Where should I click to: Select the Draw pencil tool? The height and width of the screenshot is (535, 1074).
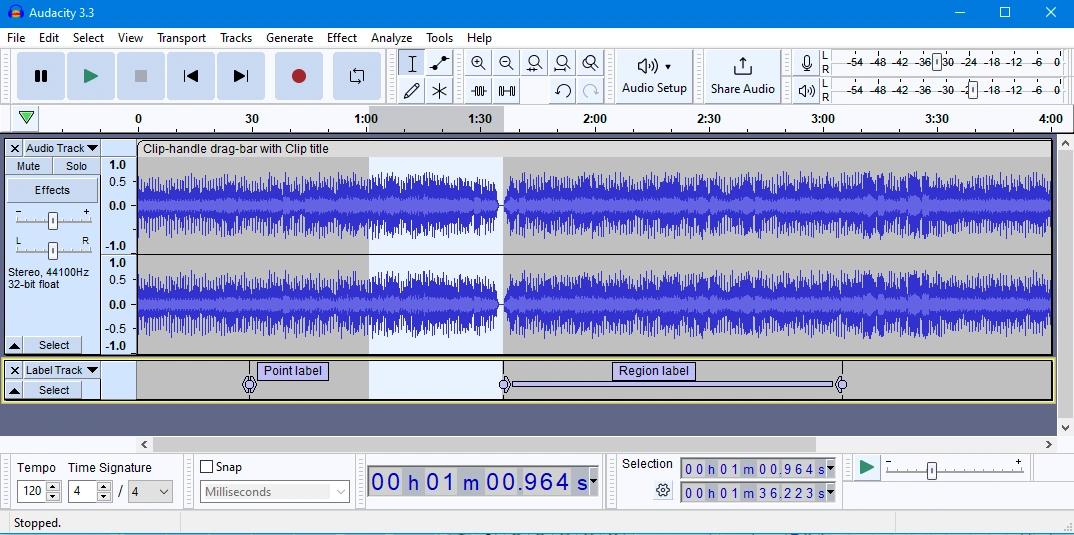tap(411, 91)
